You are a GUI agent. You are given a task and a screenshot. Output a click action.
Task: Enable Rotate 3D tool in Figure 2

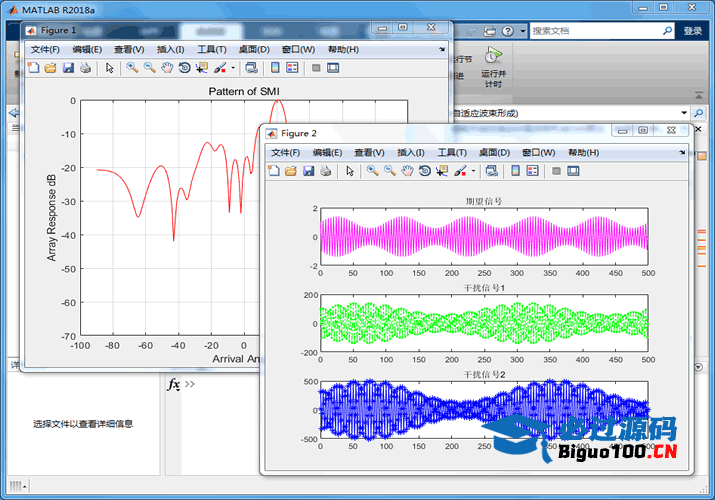point(425,171)
